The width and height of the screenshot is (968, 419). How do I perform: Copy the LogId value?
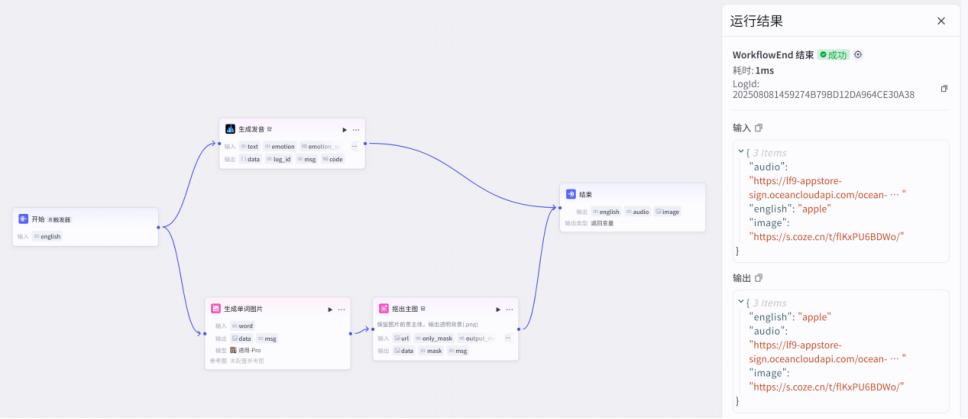click(944, 89)
